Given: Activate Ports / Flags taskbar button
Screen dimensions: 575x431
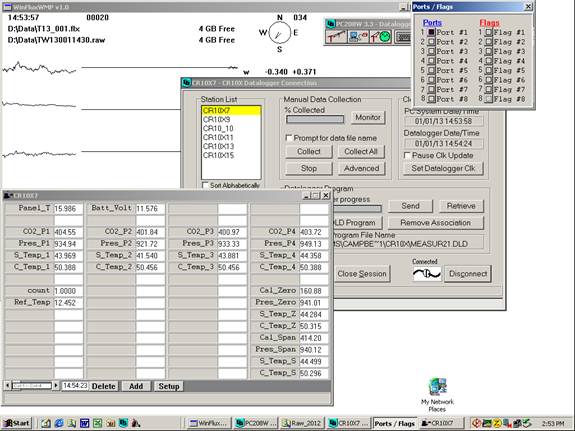Looking at the screenshot, I should coord(395,423).
